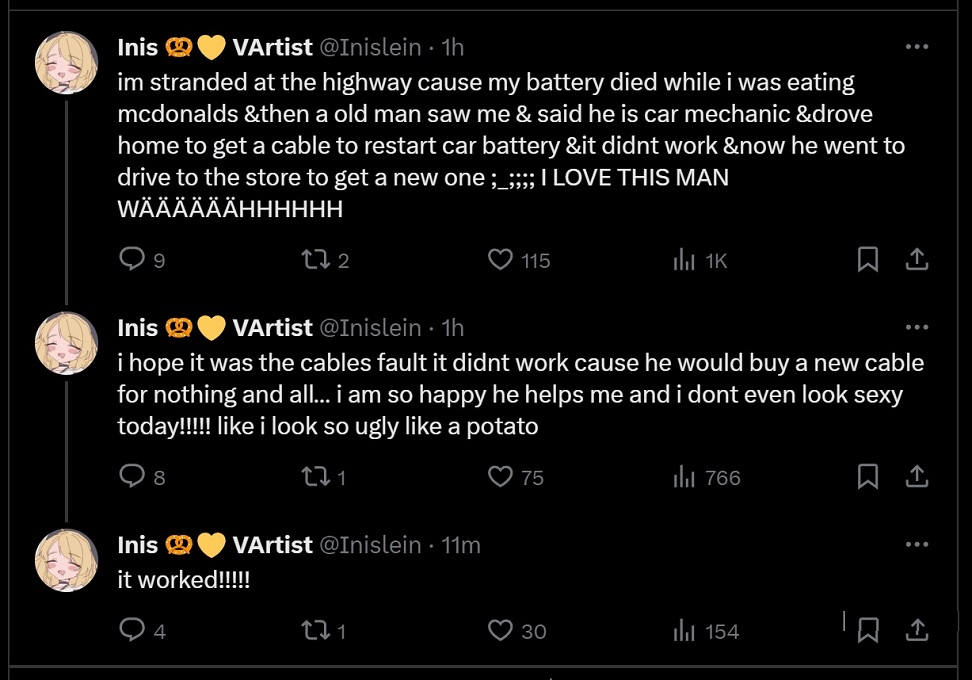Share the "it worked!!!!!" tweet

(916, 630)
